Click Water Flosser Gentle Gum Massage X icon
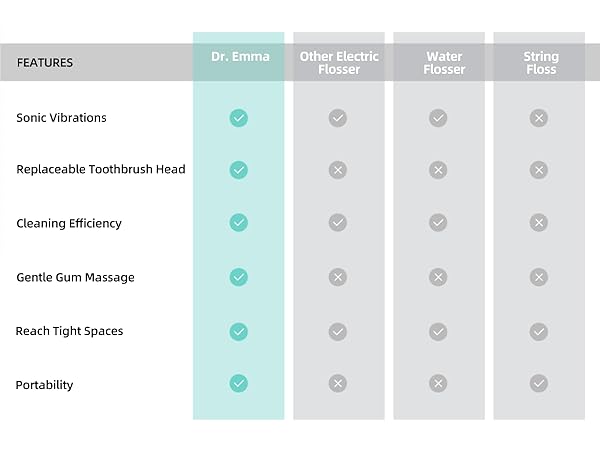The width and height of the screenshot is (600, 450). (438, 277)
